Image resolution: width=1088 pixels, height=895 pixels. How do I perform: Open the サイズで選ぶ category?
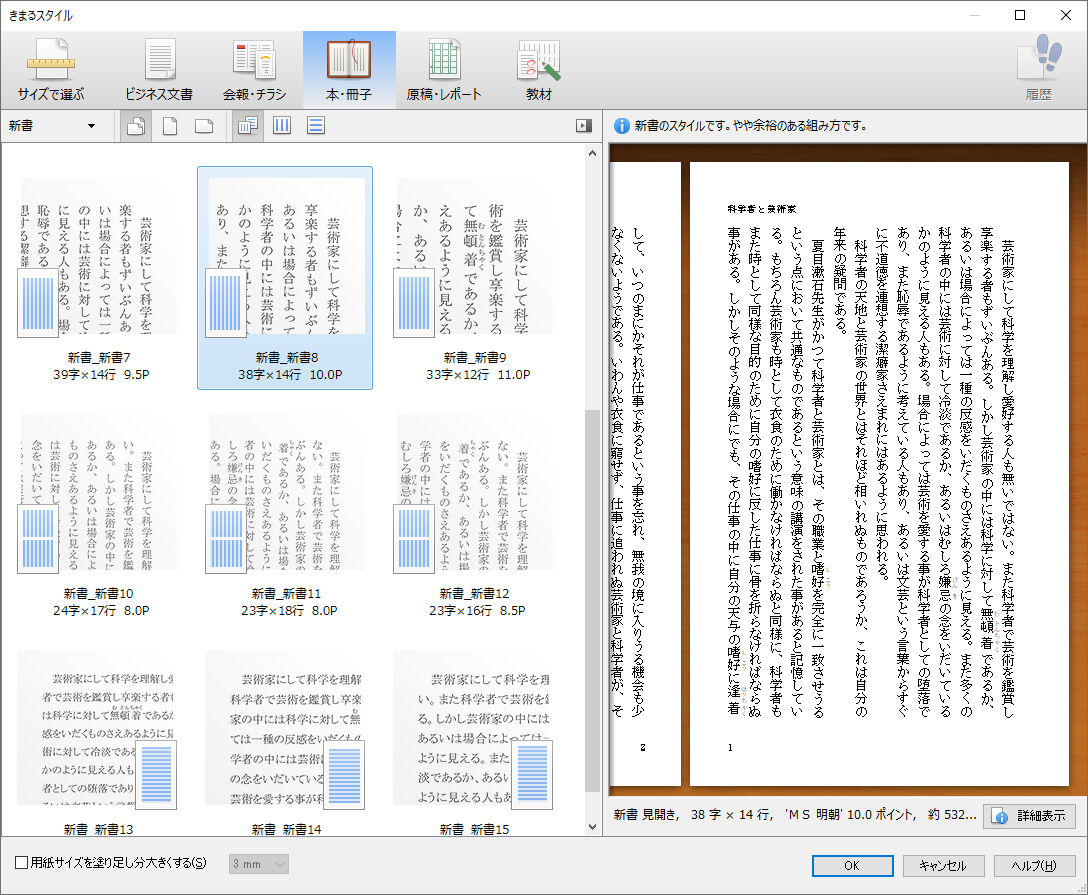[x=51, y=69]
